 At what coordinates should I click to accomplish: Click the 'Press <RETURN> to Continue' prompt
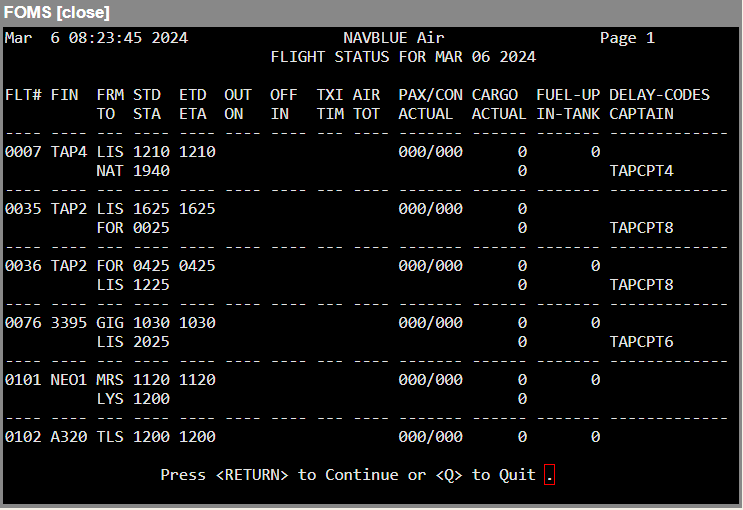(x=279, y=474)
